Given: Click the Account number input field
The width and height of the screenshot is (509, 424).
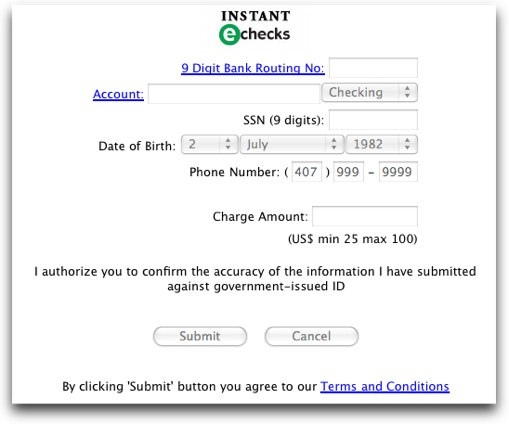Looking at the screenshot, I should pos(234,94).
